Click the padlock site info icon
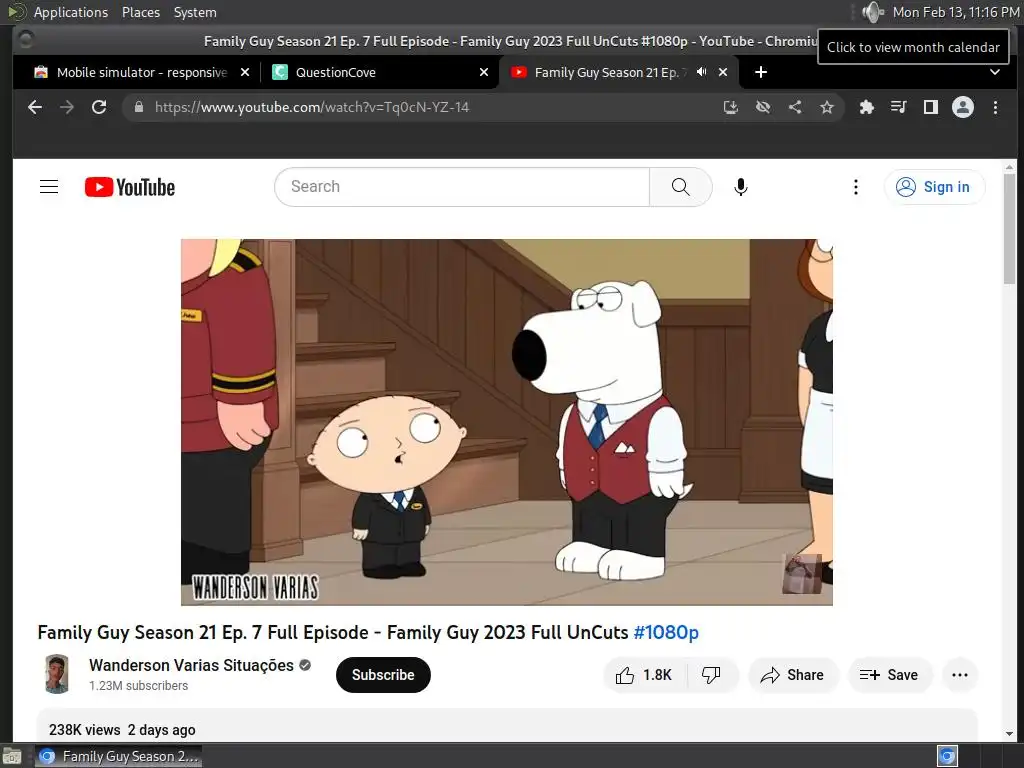1024x768 pixels. click(x=138, y=107)
